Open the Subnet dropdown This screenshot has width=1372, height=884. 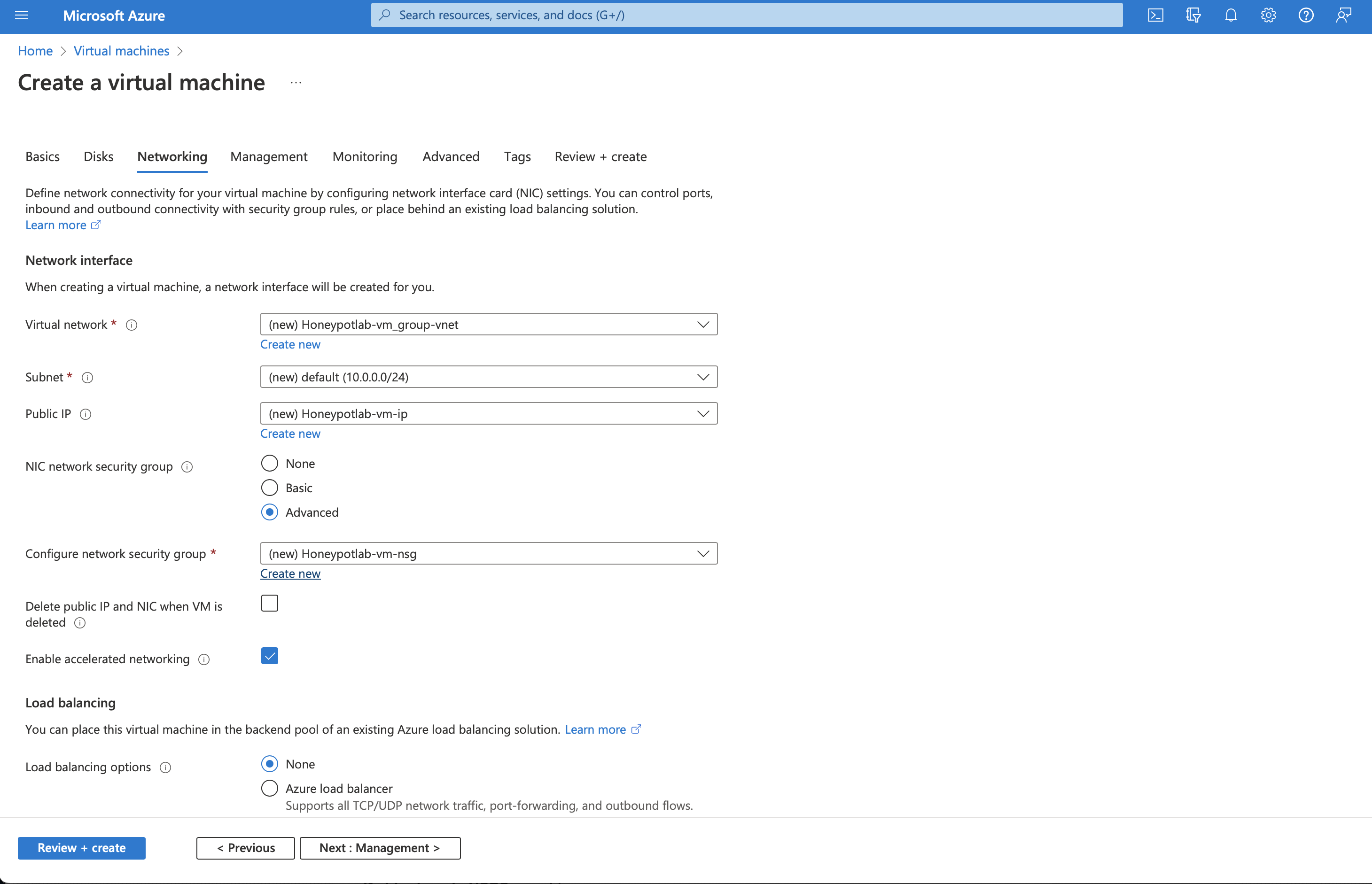pos(489,377)
